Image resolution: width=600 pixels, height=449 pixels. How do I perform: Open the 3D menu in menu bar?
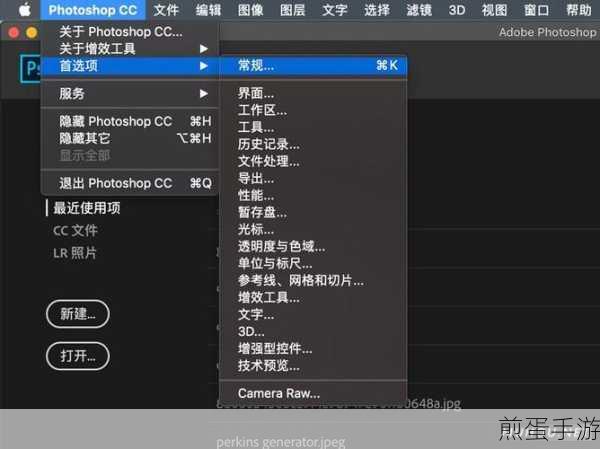point(457,10)
